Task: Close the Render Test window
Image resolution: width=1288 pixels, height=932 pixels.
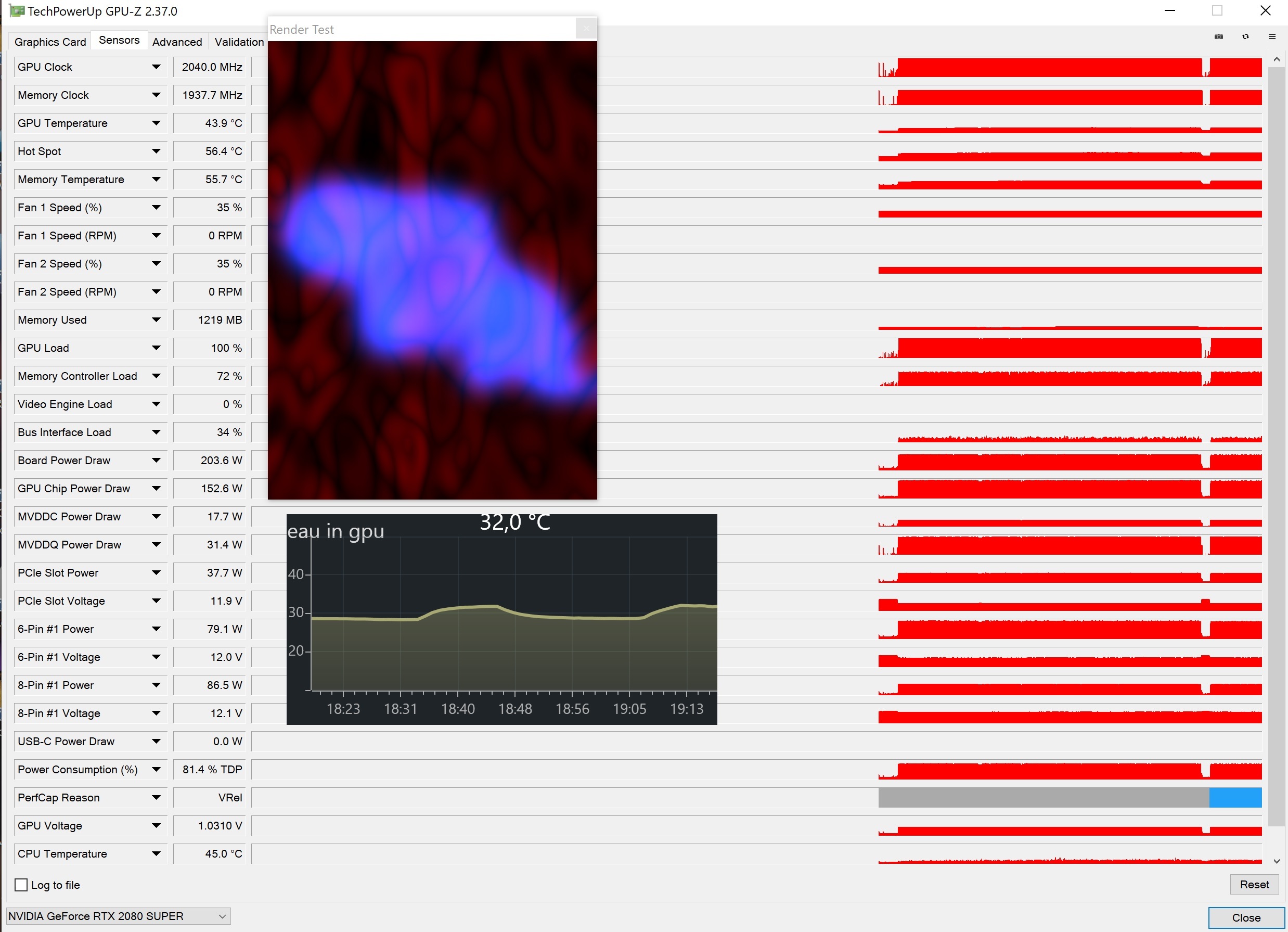Action: (x=586, y=29)
